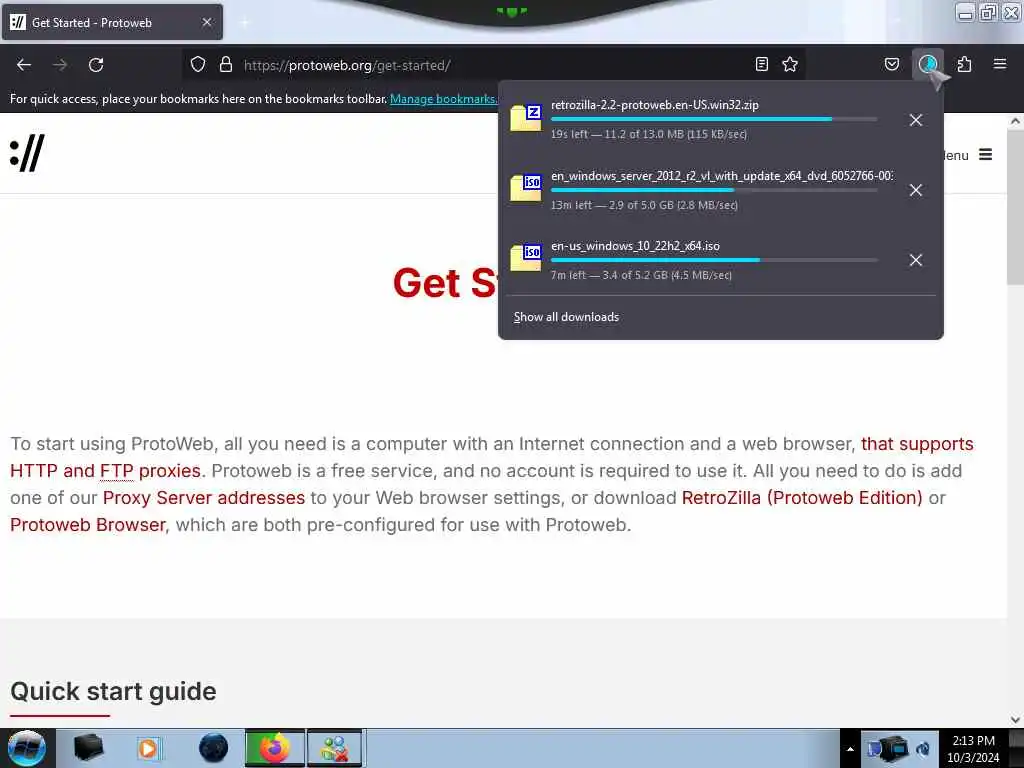Image resolution: width=1024 pixels, height=768 pixels.
Task: Bookmark this page with the star
Action: (x=790, y=64)
